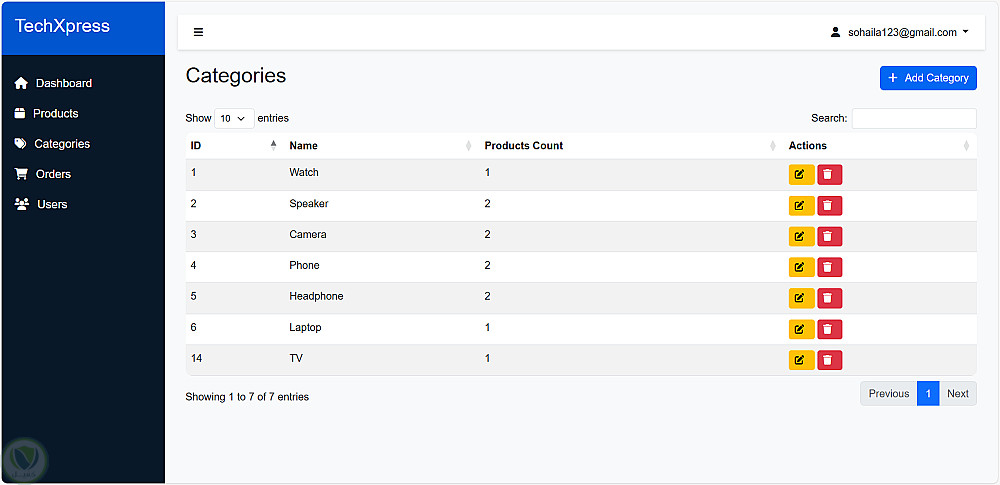1000x485 pixels.
Task: Go to Products in sidebar
Action: pyautogui.click(x=55, y=113)
